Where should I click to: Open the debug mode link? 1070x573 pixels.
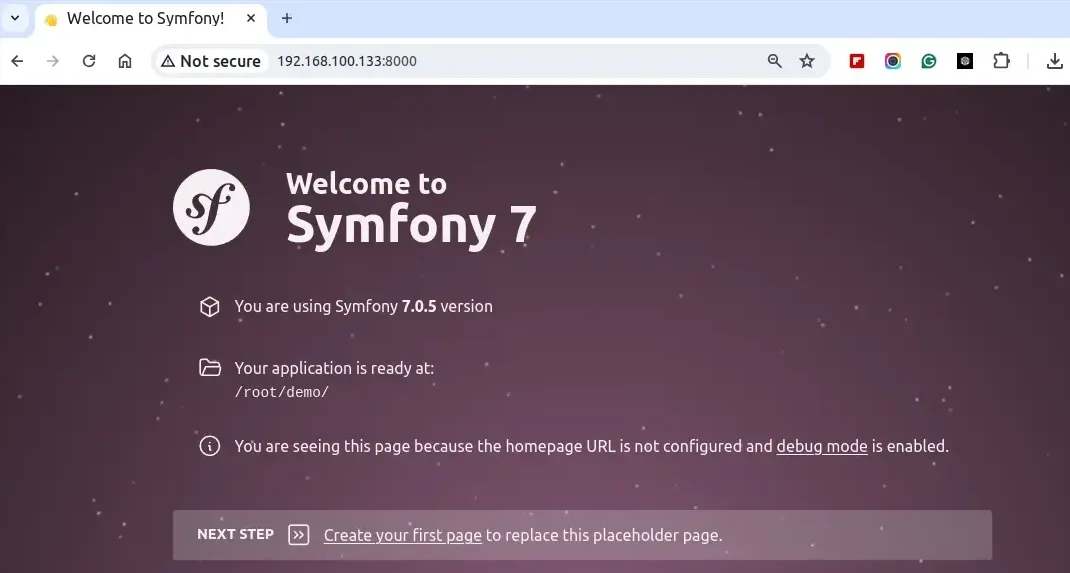tap(822, 446)
